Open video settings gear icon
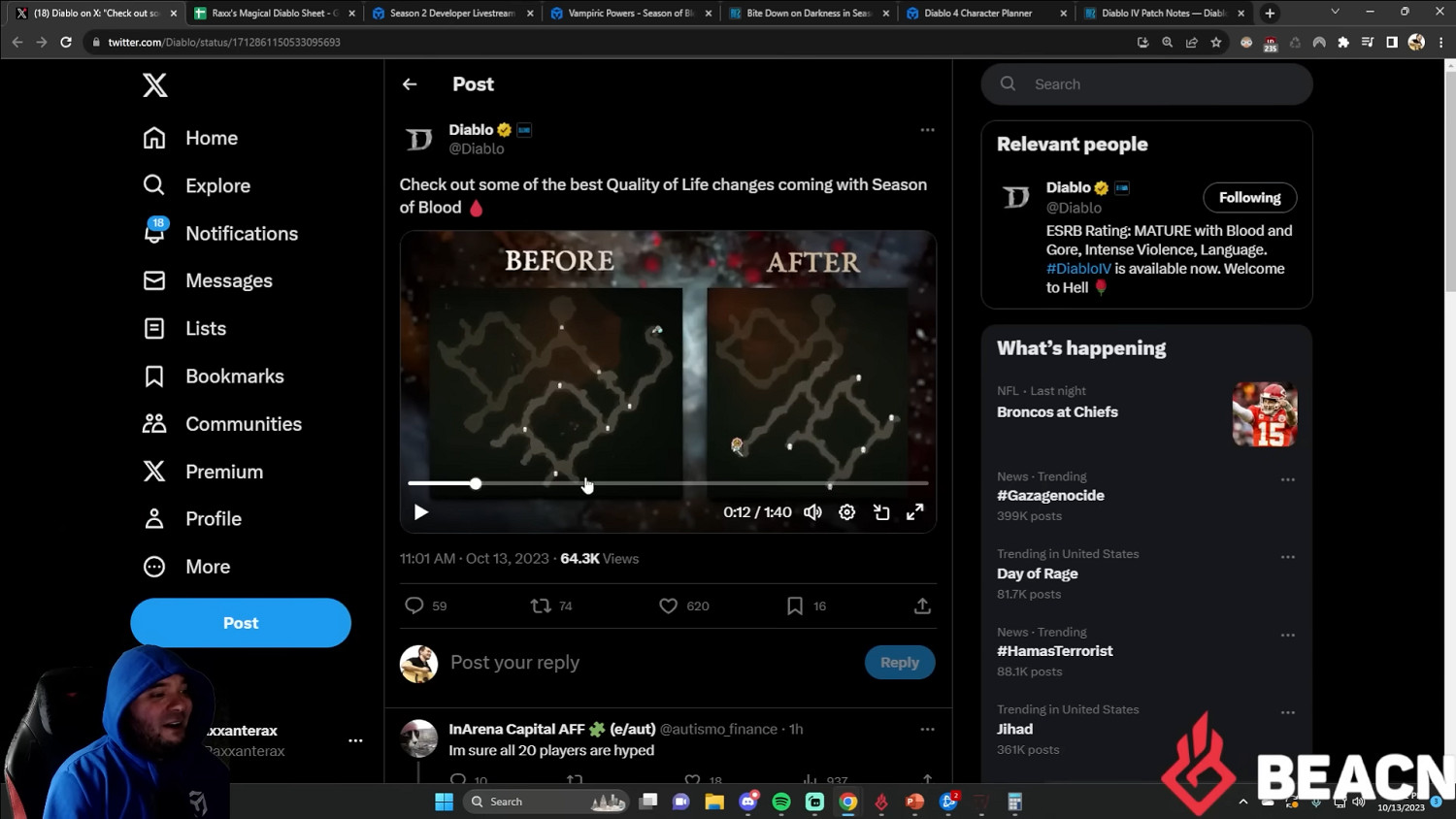The image size is (1456, 819). (846, 512)
